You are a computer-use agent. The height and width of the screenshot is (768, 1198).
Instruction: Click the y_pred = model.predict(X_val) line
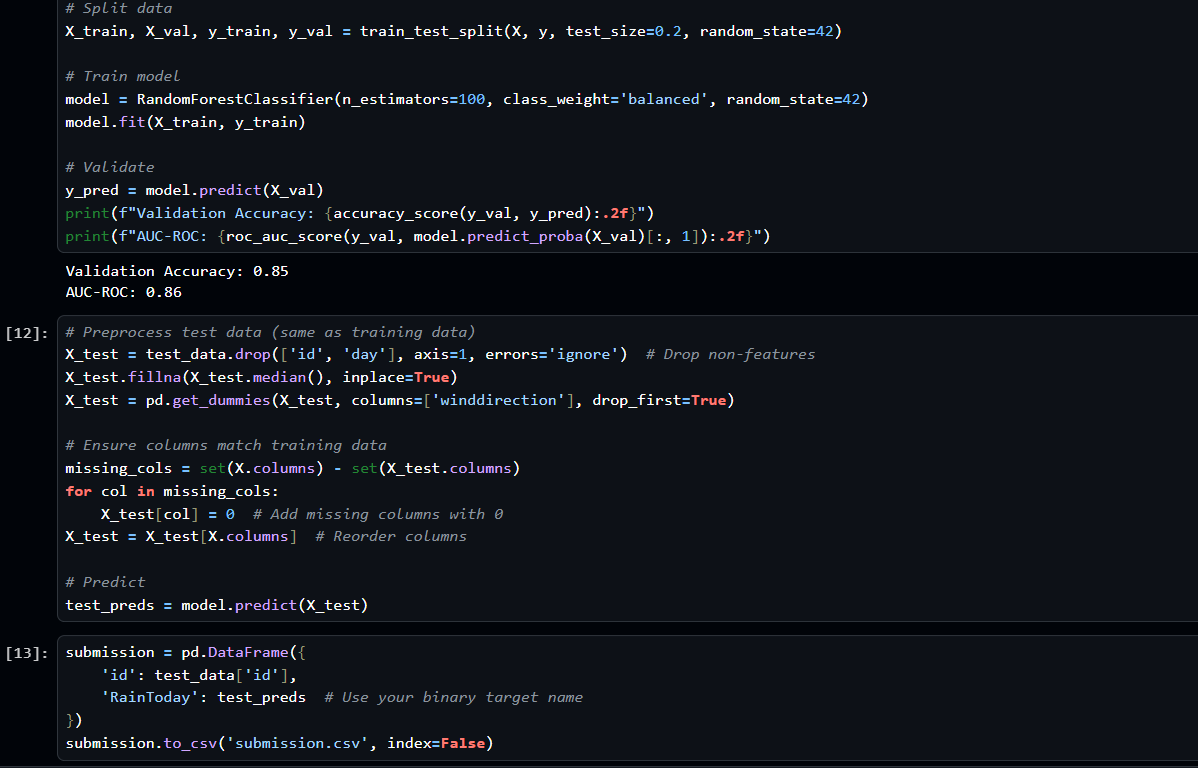click(194, 190)
